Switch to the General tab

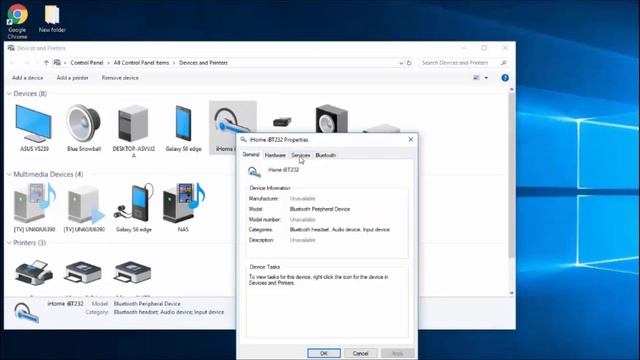251,155
